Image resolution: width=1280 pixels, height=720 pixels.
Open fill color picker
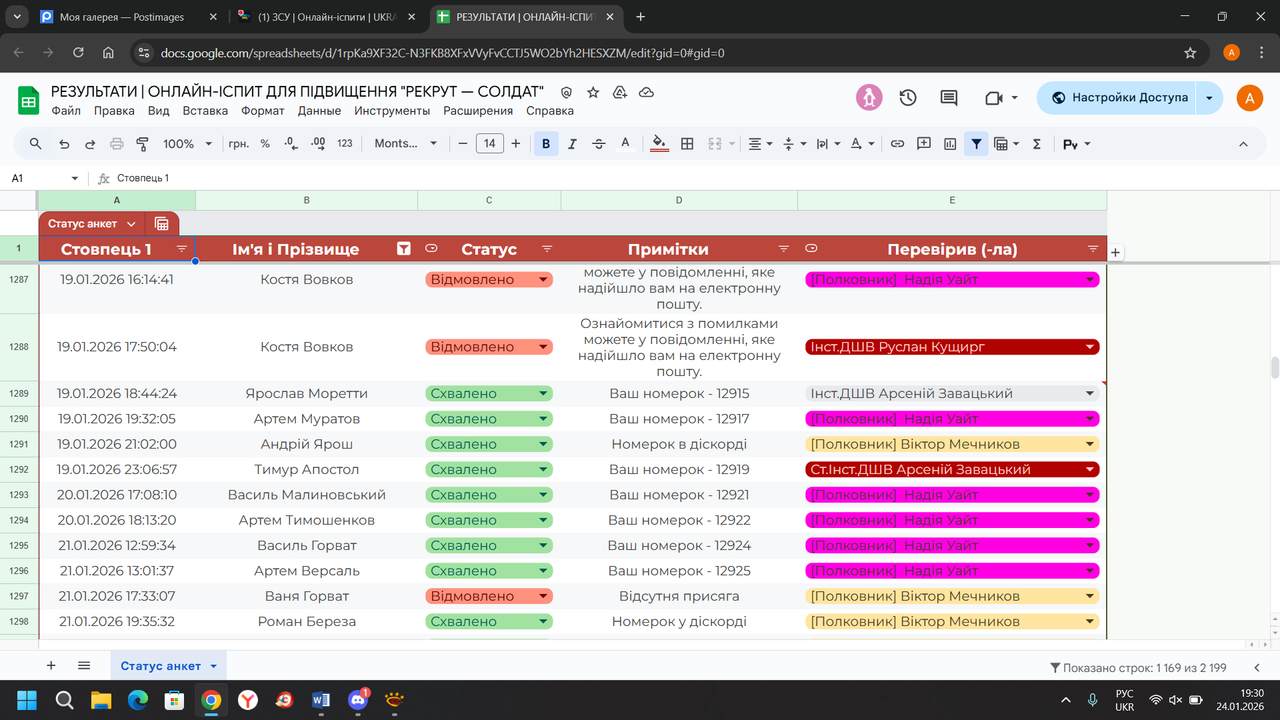click(659, 144)
